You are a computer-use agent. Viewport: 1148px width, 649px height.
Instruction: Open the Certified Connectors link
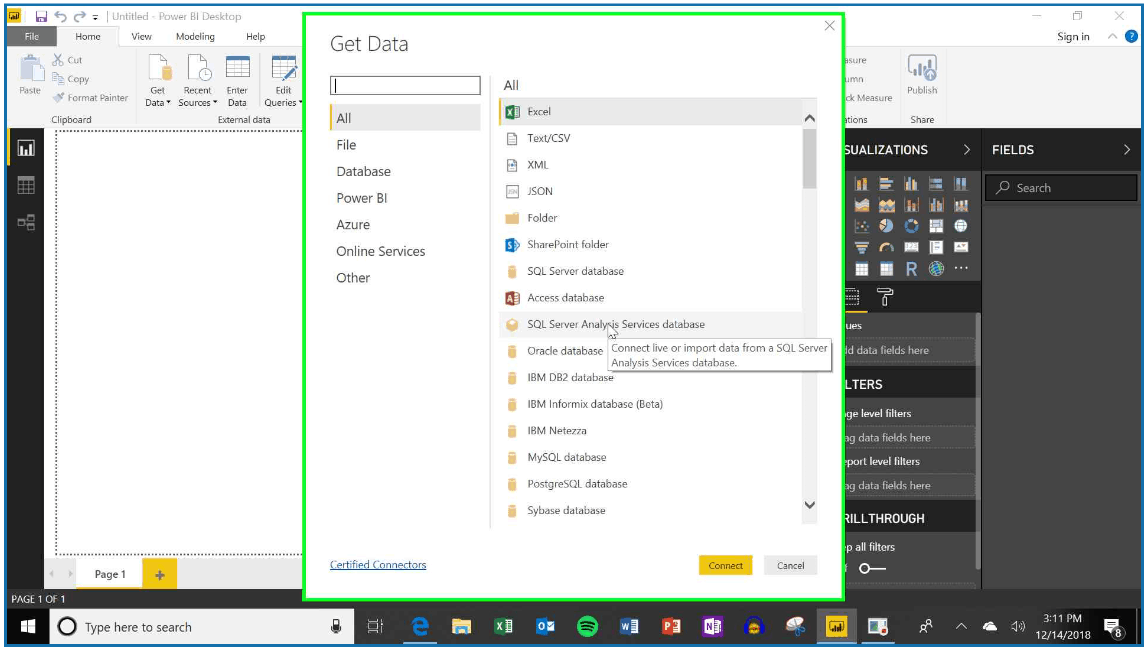point(378,565)
